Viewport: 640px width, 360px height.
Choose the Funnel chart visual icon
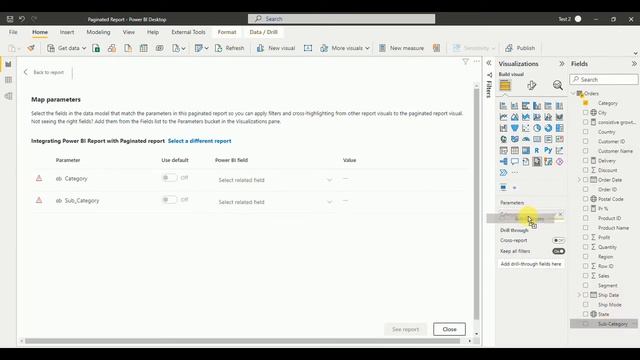pyautogui.click(x=515, y=128)
